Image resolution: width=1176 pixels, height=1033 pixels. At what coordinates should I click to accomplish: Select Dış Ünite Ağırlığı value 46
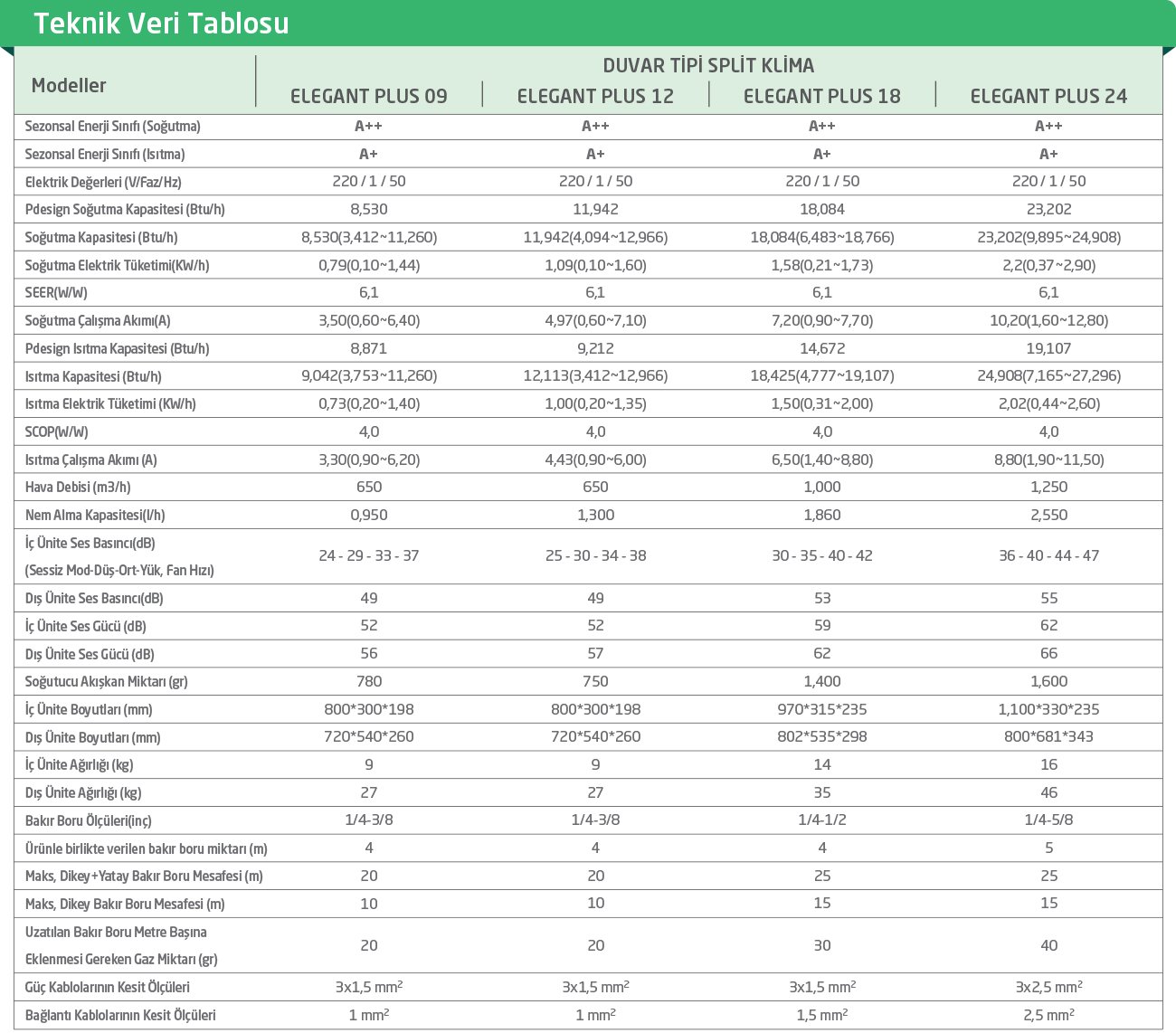coord(1049,792)
